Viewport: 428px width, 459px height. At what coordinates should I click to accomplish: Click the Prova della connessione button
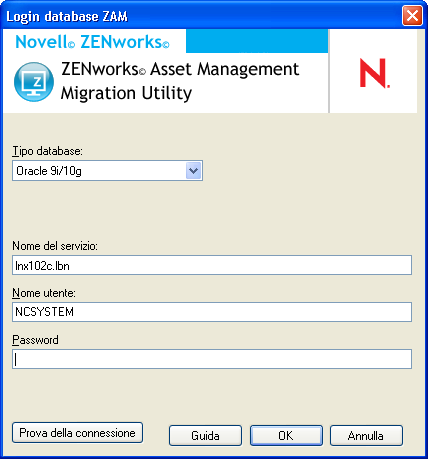[x=77, y=433]
